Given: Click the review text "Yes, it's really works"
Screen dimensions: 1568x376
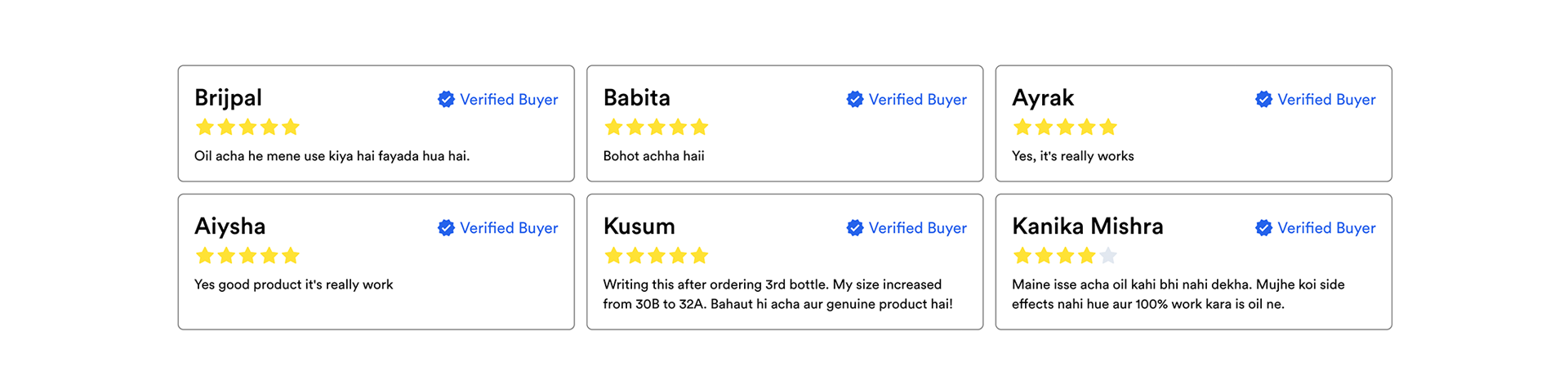Looking at the screenshot, I should 1072,156.
